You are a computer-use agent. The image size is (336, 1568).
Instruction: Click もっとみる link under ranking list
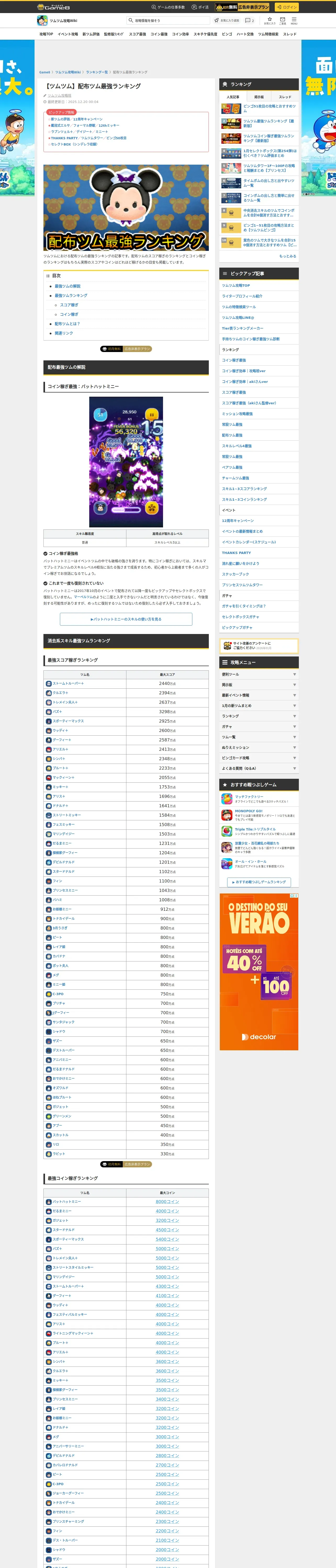[288, 256]
